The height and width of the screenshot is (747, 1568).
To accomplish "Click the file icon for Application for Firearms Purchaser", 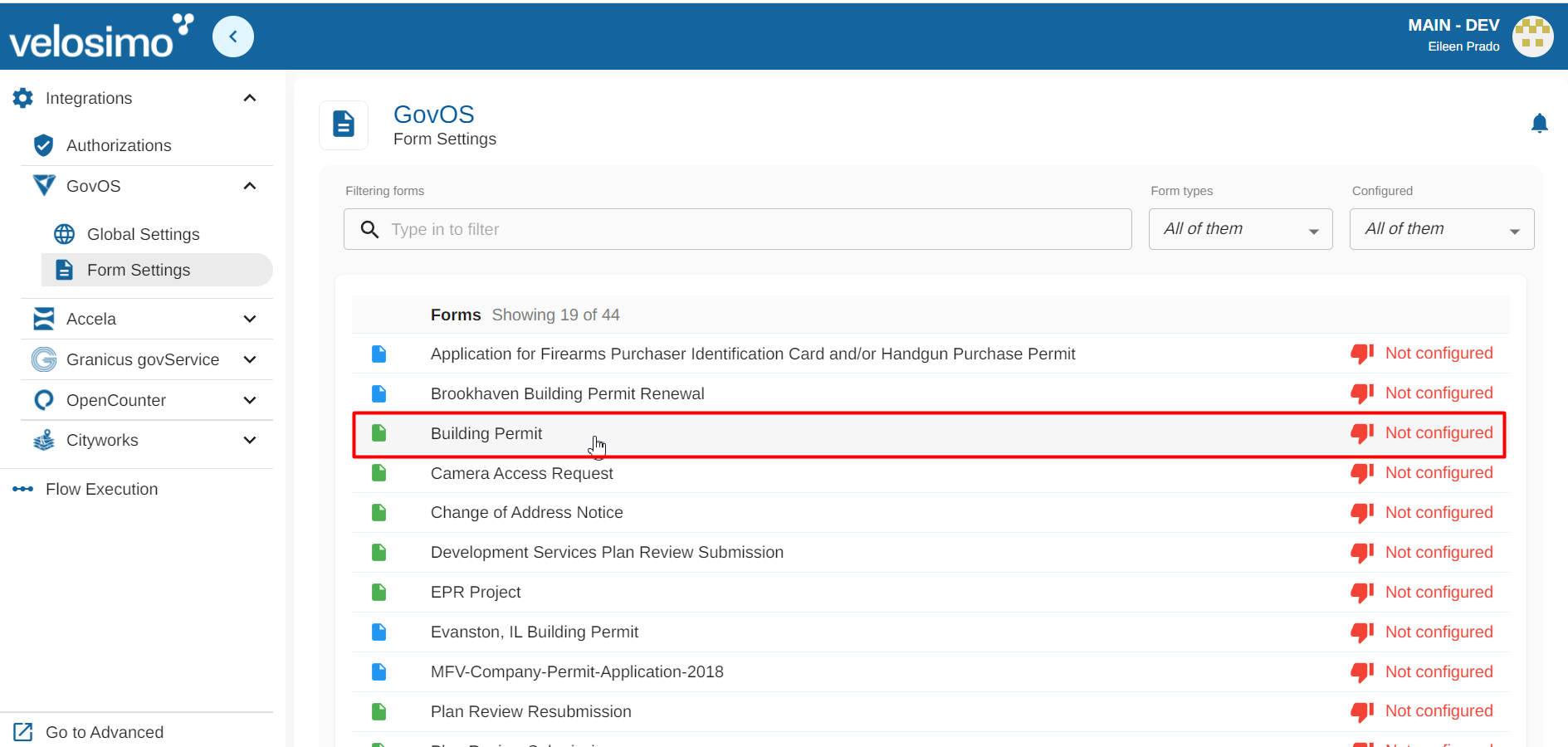I will (379, 354).
